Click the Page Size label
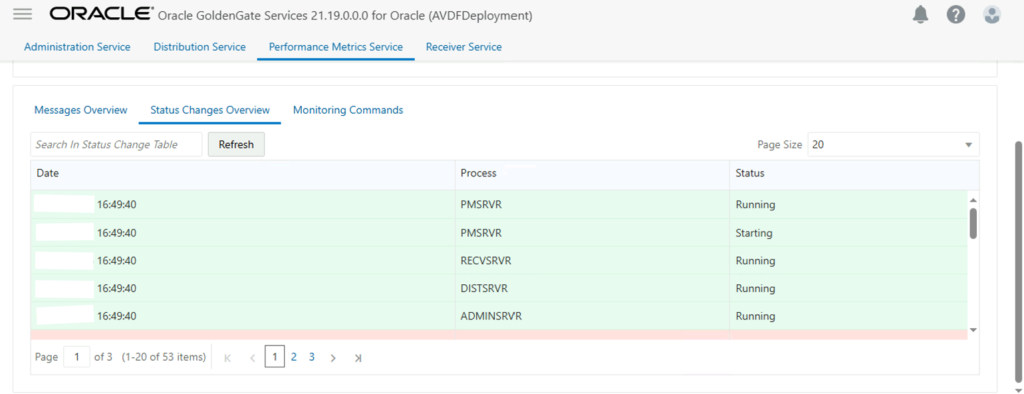Viewport: 1024px width, 394px height. (x=780, y=144)
